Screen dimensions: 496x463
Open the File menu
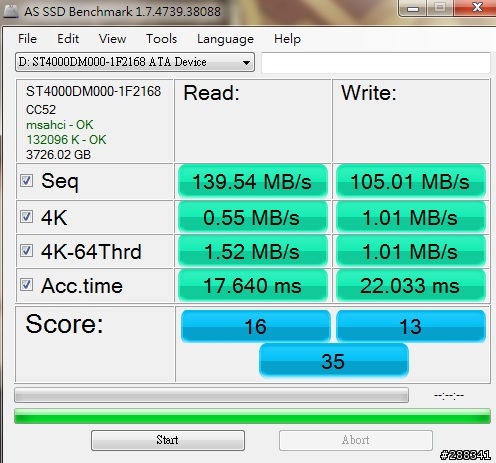click(x=27, y=39)
